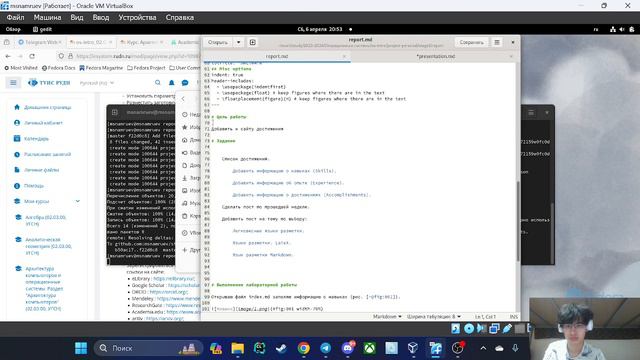Open the eLibrary link on the page
This screenshot has width=640, height=360.
[174, 279]
